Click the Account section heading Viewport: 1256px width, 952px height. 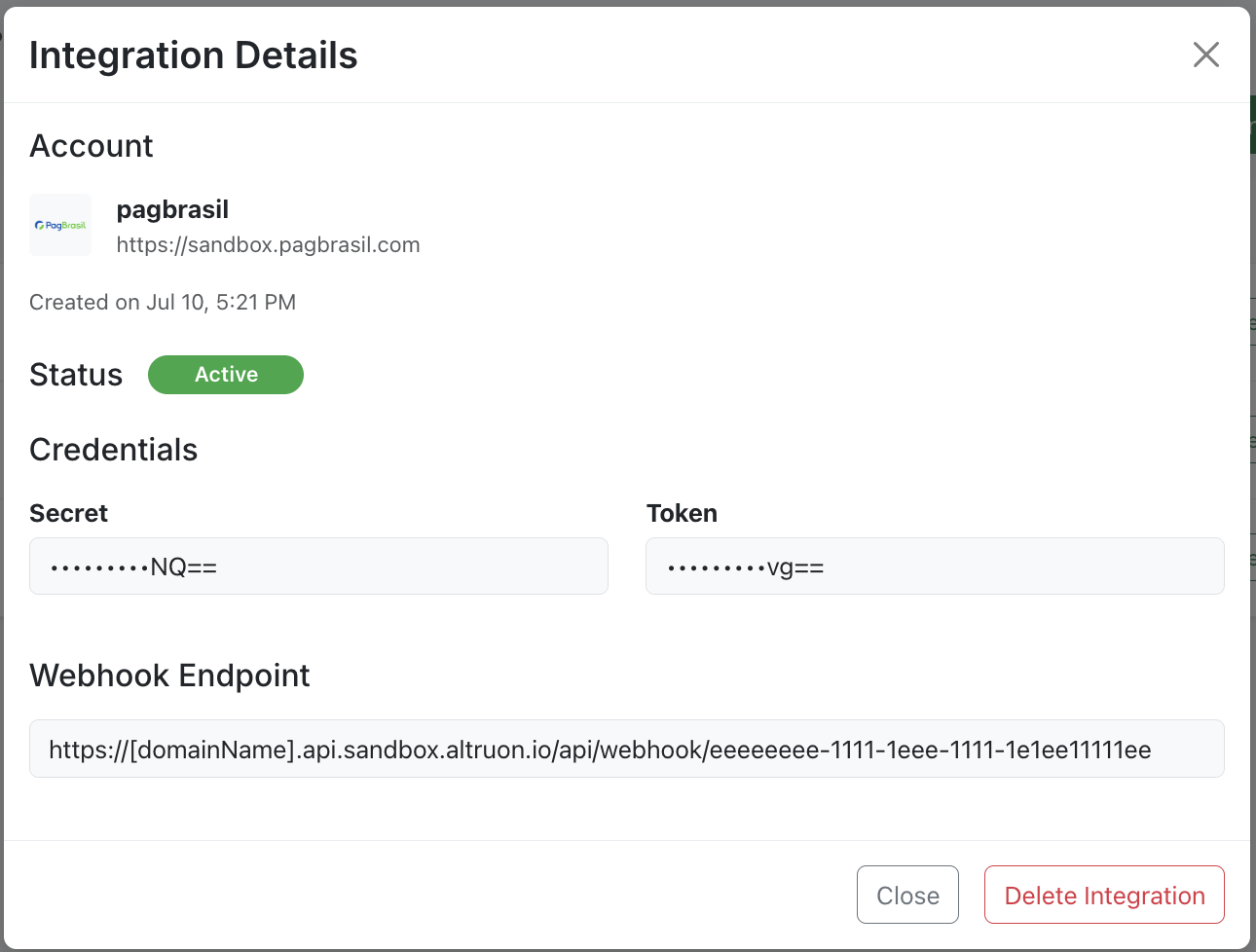click(92, 145)
